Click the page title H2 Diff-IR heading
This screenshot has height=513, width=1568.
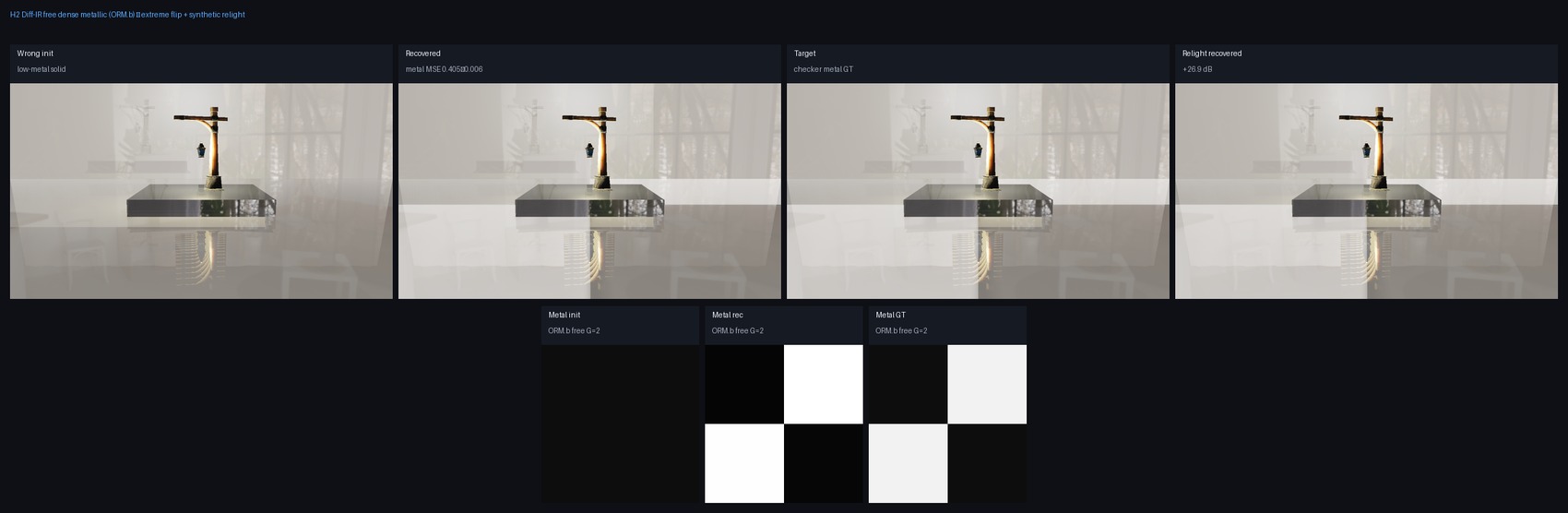[x=127, y=15]
